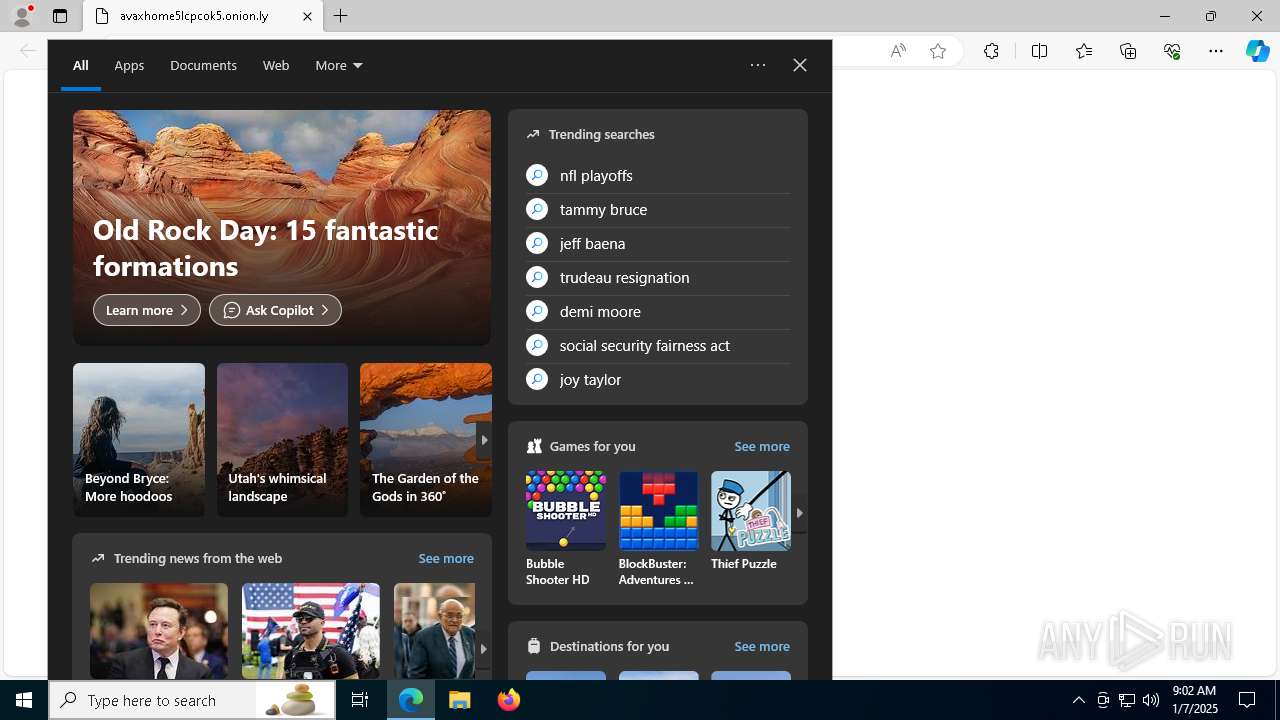Open network status tray icon
Screen dimensions: 1280x720
click(1127, 700)
